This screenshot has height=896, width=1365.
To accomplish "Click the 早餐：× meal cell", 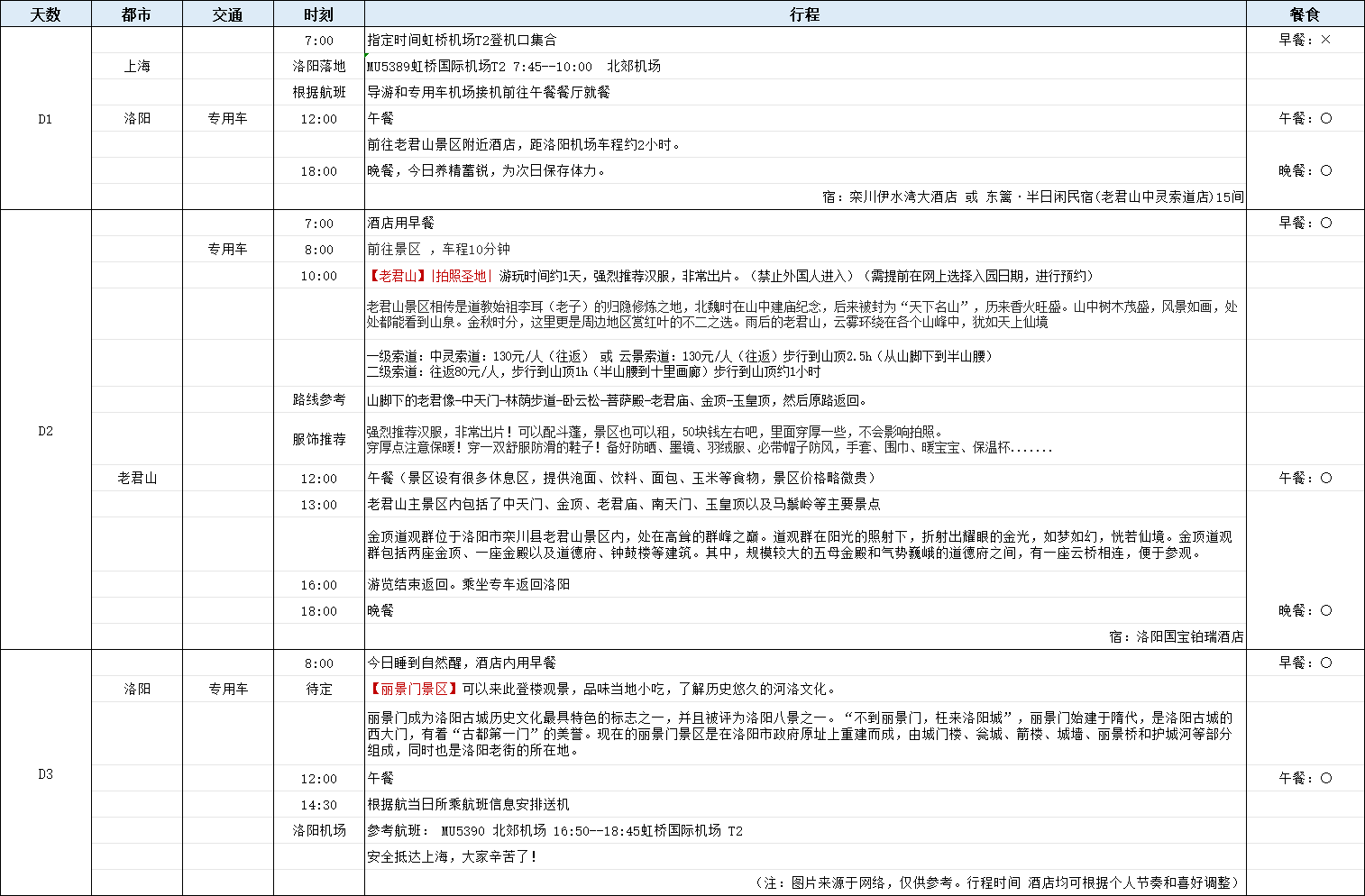I will [1305, 40].
